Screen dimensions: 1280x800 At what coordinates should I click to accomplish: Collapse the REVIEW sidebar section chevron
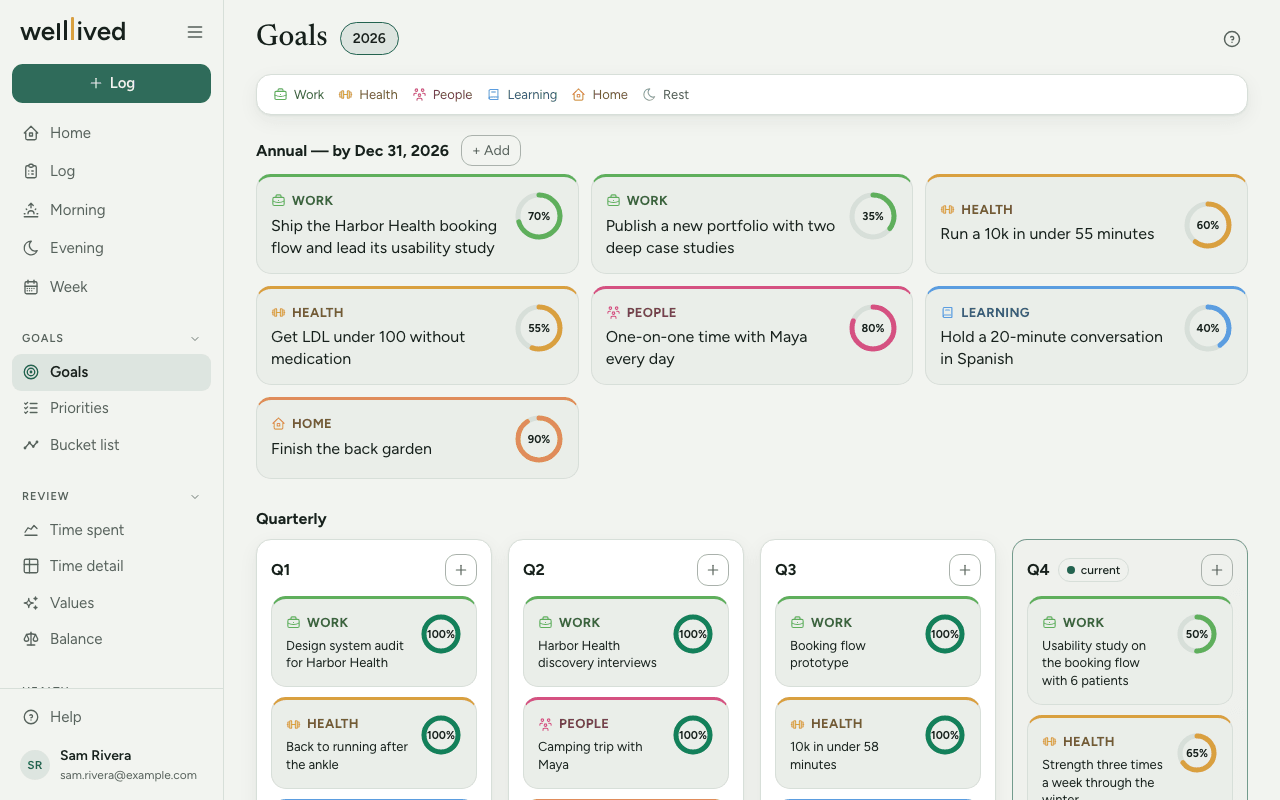point(195,497)
